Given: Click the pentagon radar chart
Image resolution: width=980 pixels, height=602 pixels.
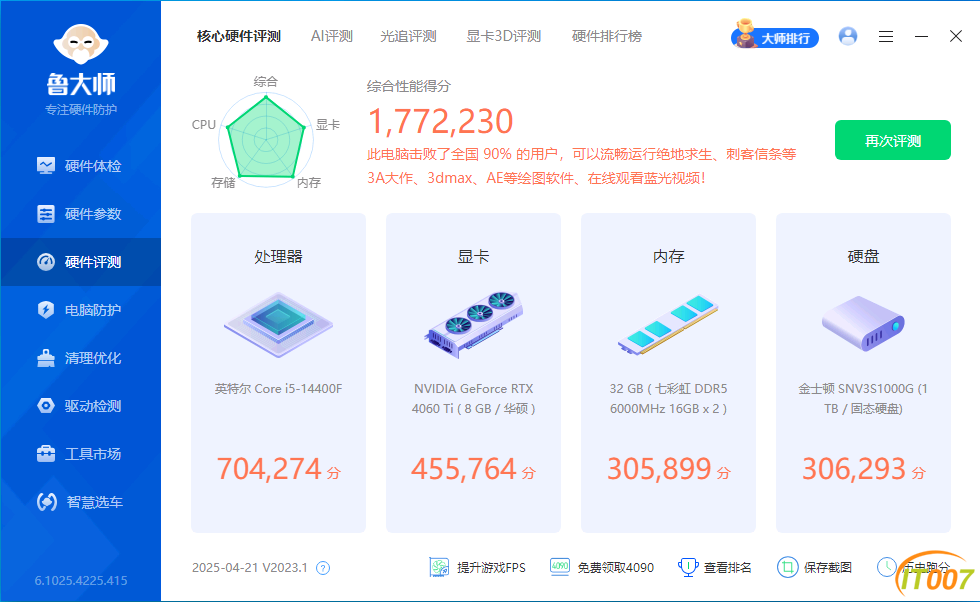Looking at the screenshot, I should click(266, 139).
